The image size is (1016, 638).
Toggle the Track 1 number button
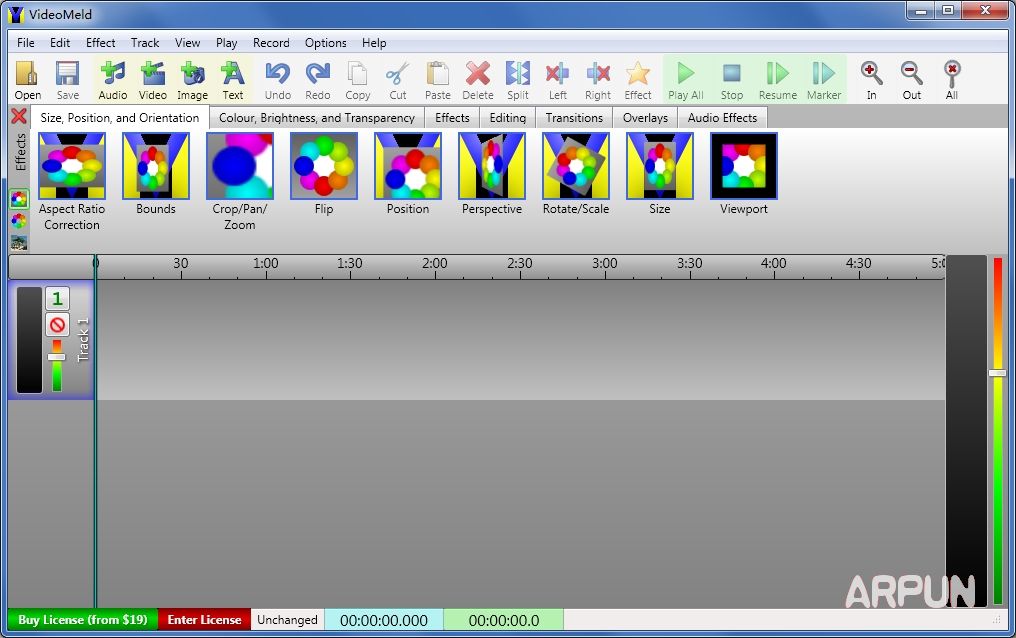click(x=57, y=299)
